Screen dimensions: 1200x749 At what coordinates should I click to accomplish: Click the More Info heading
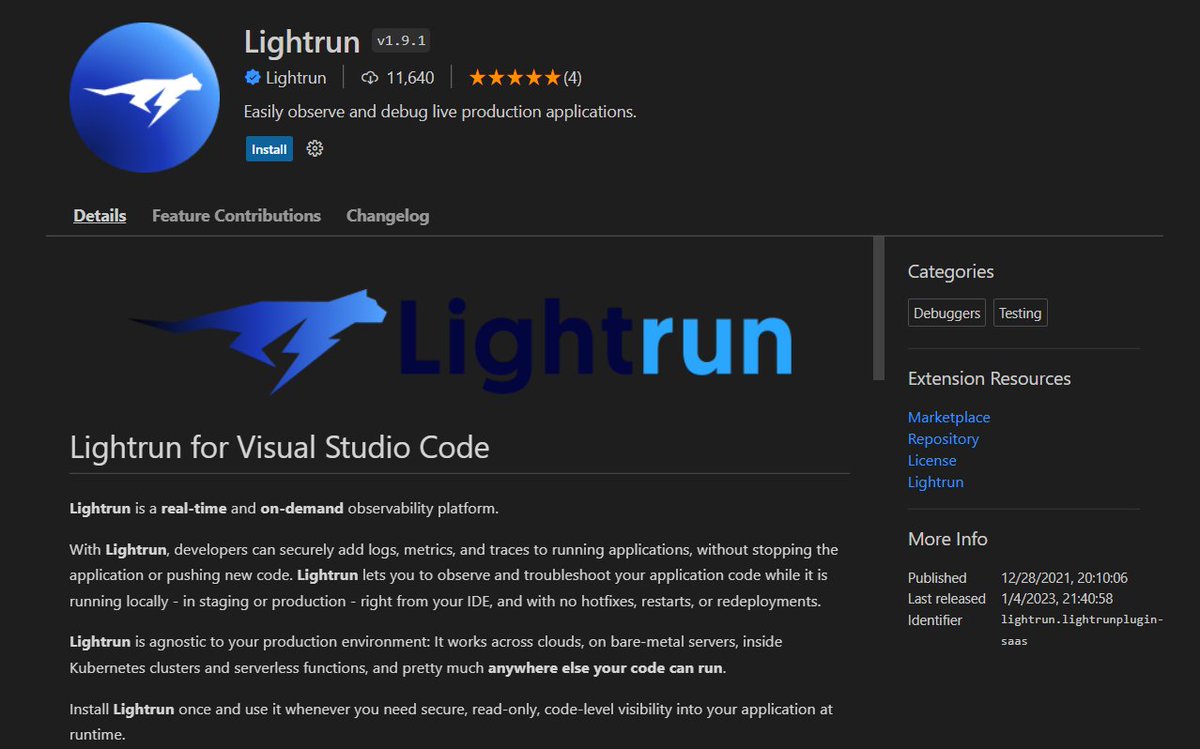[x=947, y=539]
